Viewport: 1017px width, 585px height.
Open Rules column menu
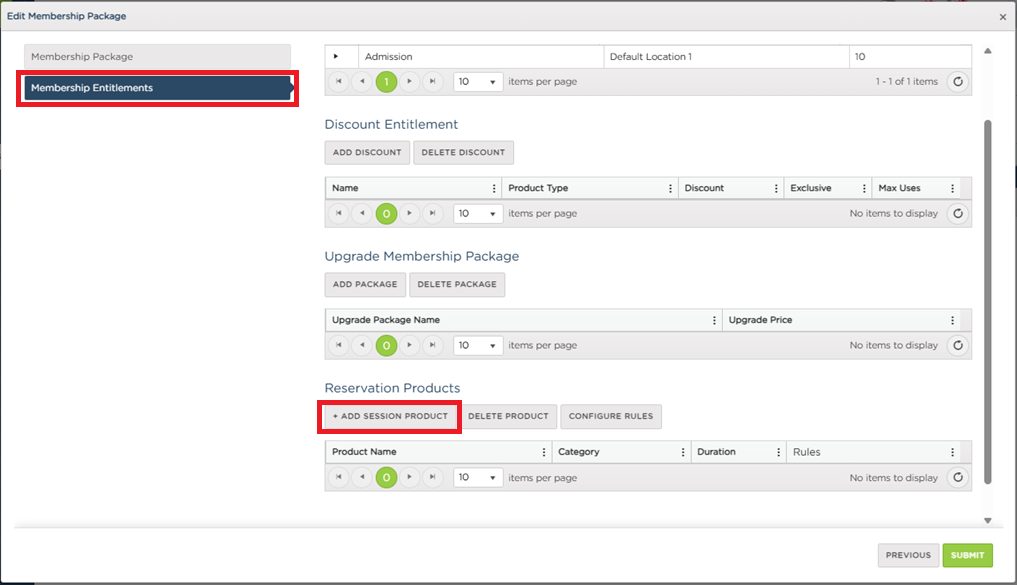pyautogui.click(x=953, y=452)
